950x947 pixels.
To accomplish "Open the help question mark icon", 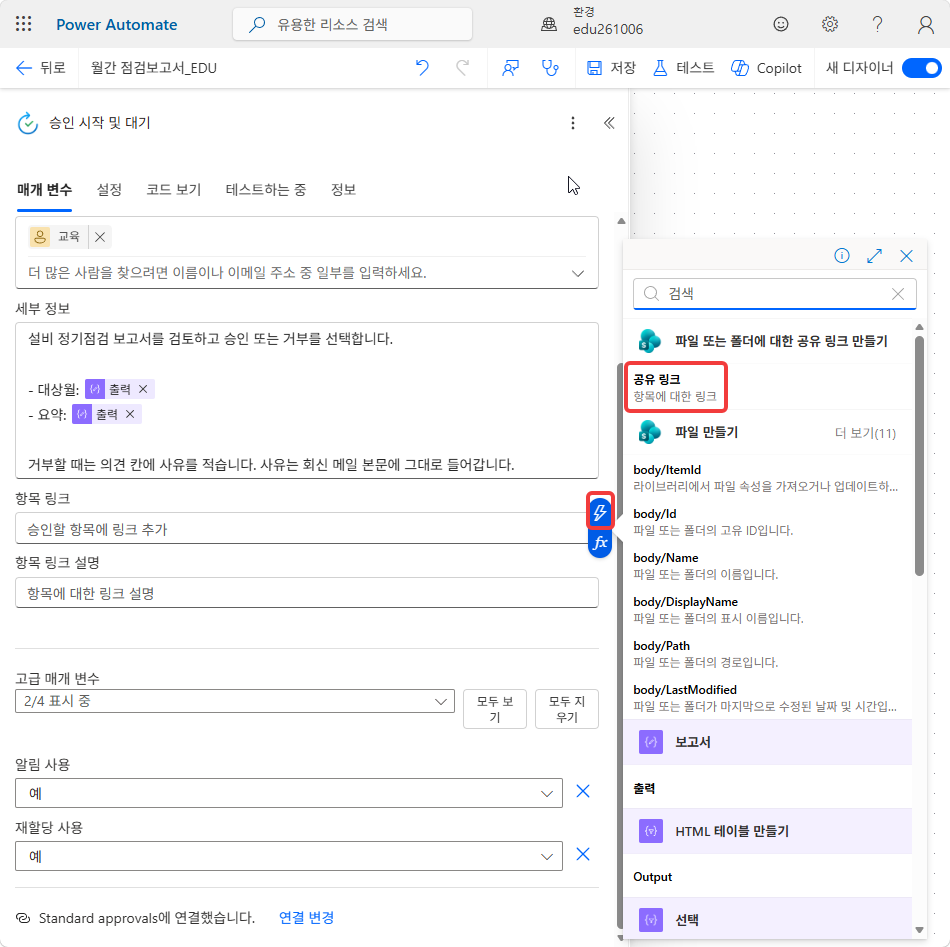I will click(x=877, y=24).
